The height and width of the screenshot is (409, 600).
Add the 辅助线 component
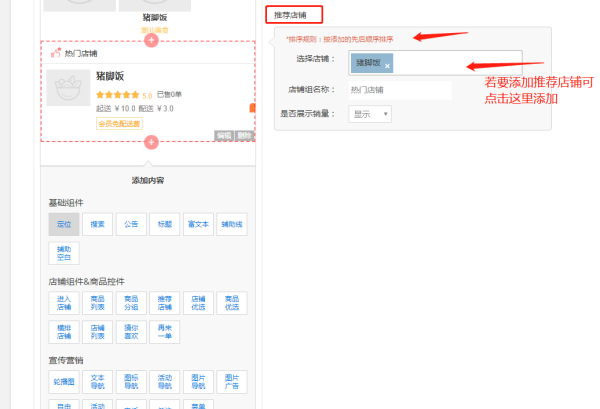(231, 225)
